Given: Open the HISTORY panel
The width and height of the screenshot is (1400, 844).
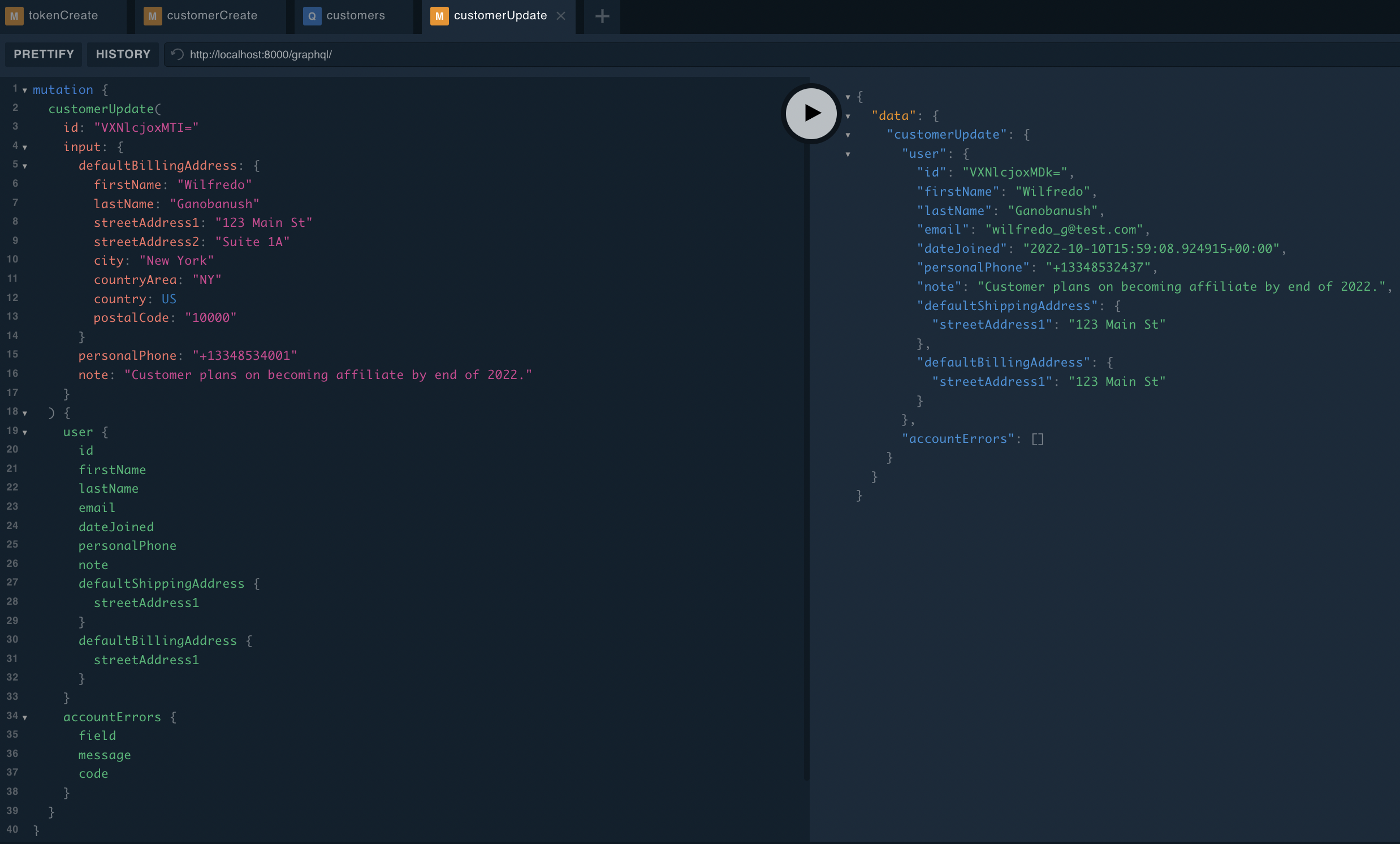Looking at the screenshot, I should coord(123,54).
